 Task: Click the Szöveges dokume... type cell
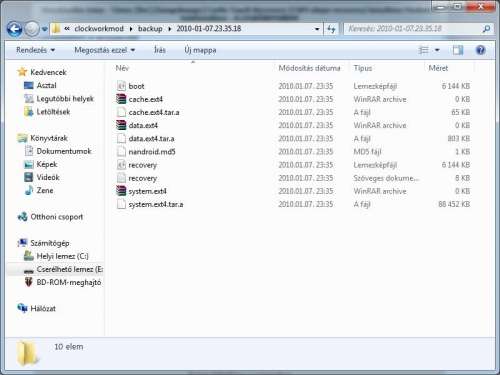[386, 178]
